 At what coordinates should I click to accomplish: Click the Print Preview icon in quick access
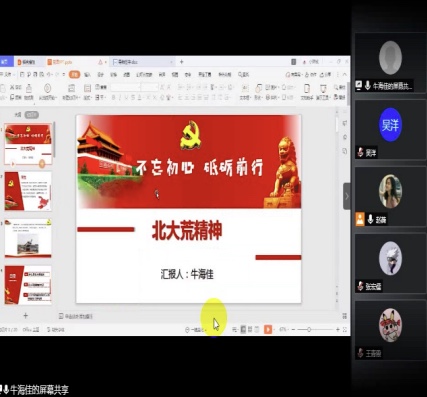pyautogui.click(x=42, y=74)
